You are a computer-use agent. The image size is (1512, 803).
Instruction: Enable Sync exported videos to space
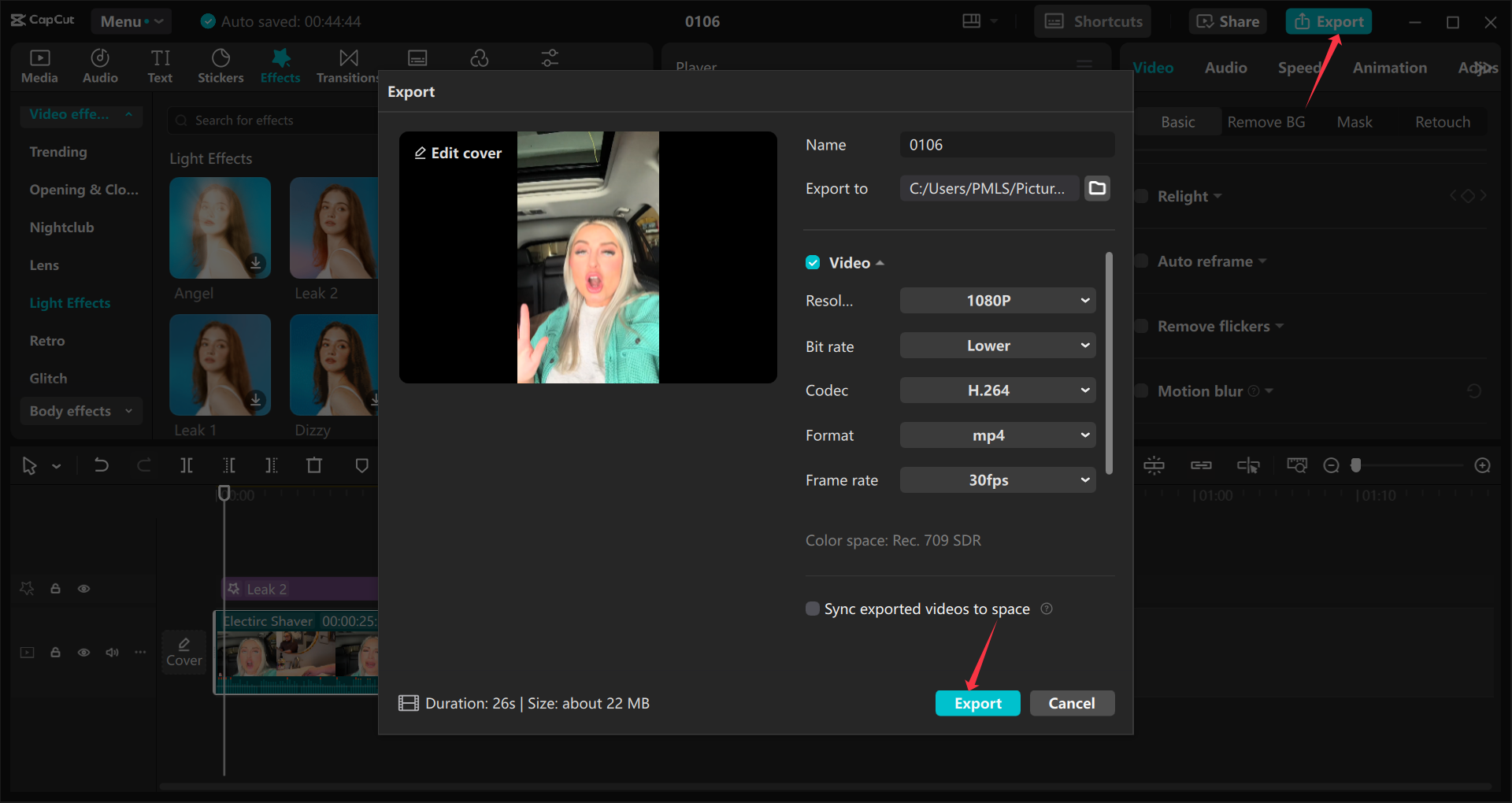pyautogui.click(x=812, y=608)
